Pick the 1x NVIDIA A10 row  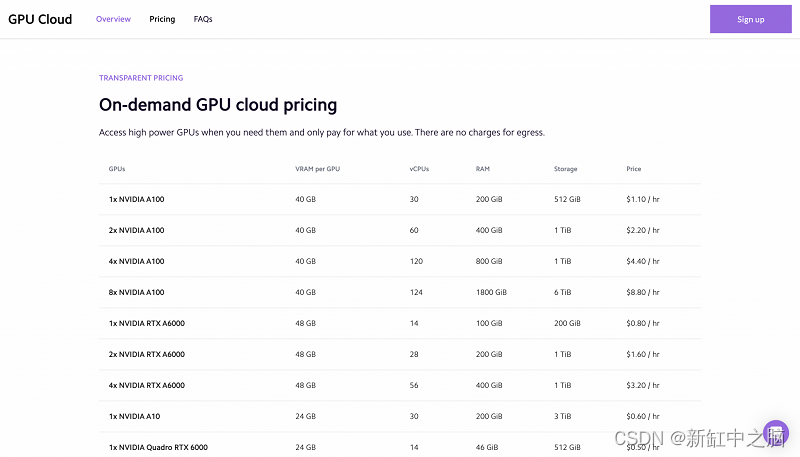[x=399, y=417]
